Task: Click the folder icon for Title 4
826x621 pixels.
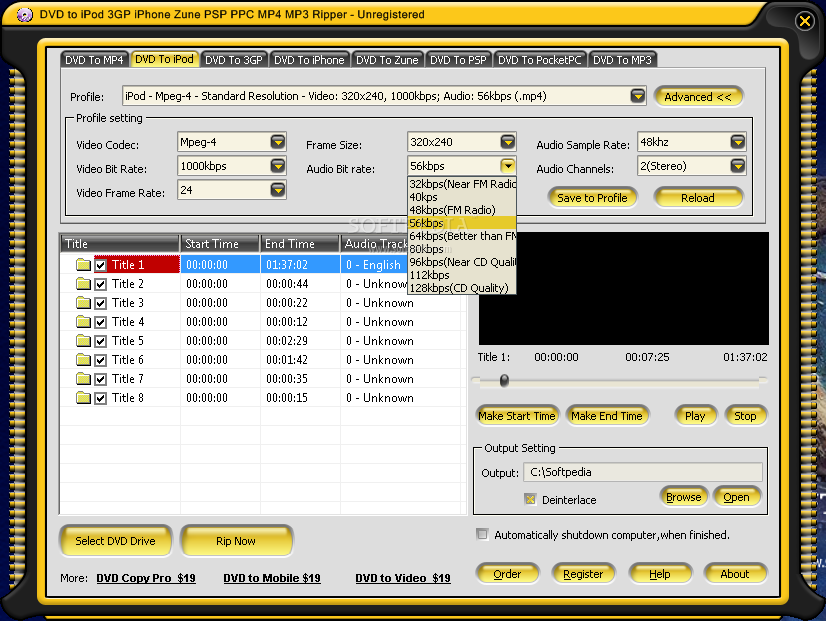Action: [x=83, y=322]
